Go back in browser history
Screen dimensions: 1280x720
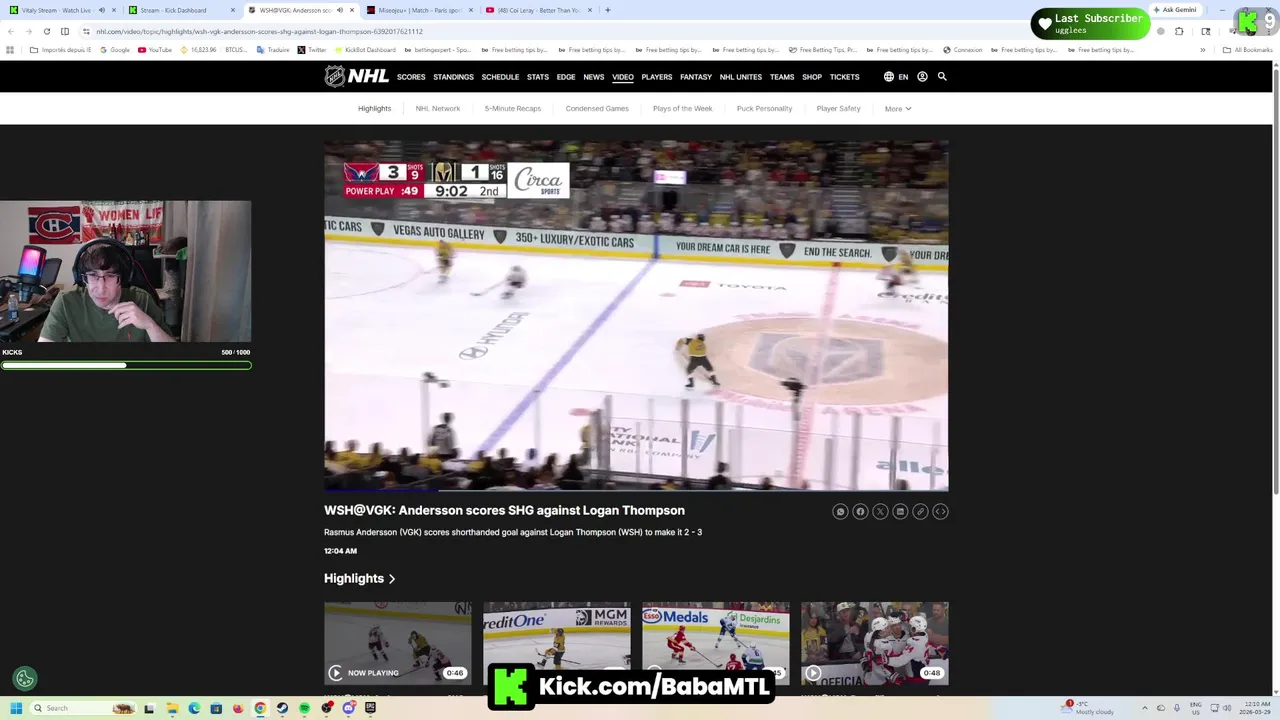(11, 31)
